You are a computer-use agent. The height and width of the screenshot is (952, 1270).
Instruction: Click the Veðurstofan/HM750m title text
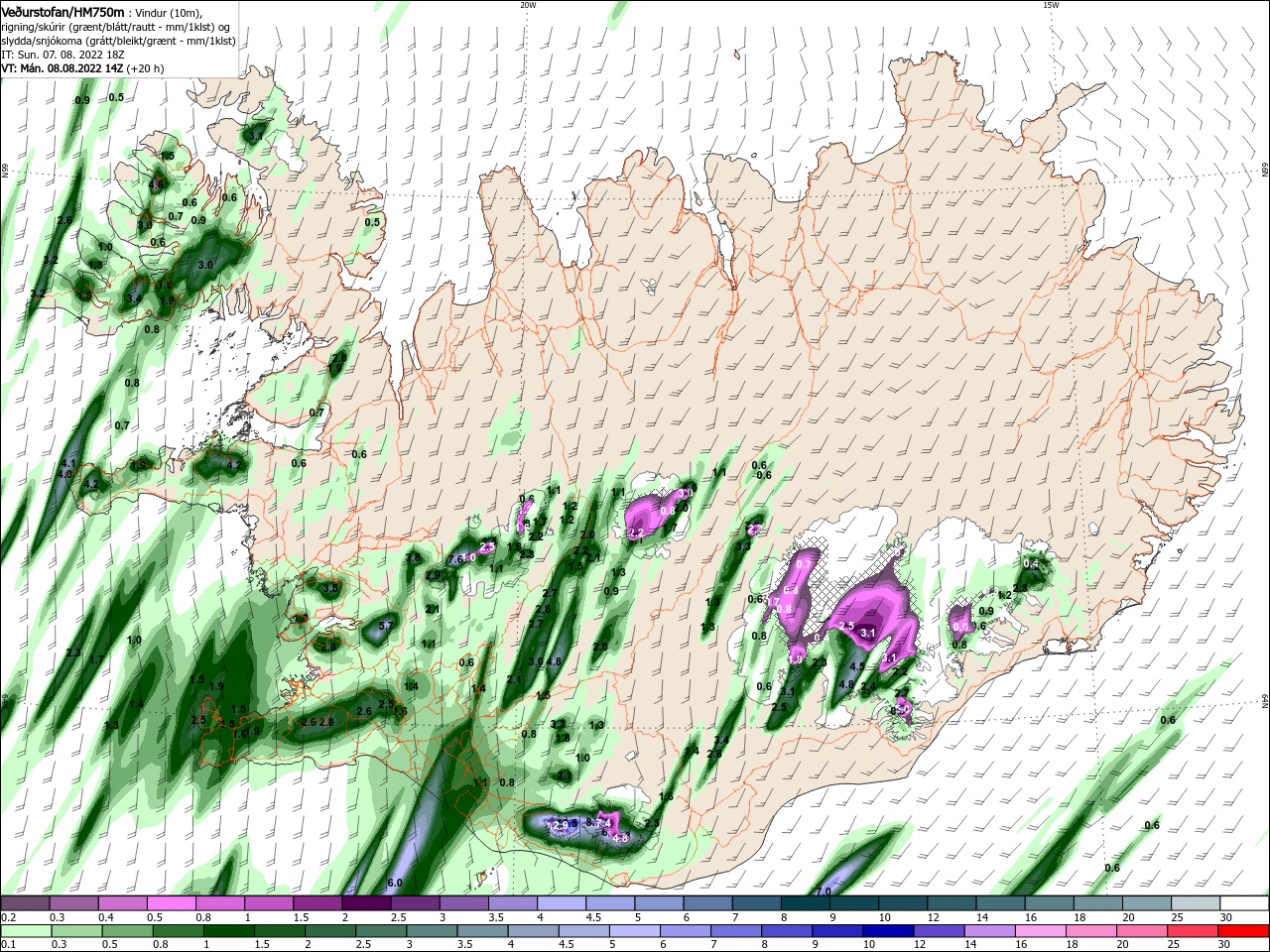point(62,12)
